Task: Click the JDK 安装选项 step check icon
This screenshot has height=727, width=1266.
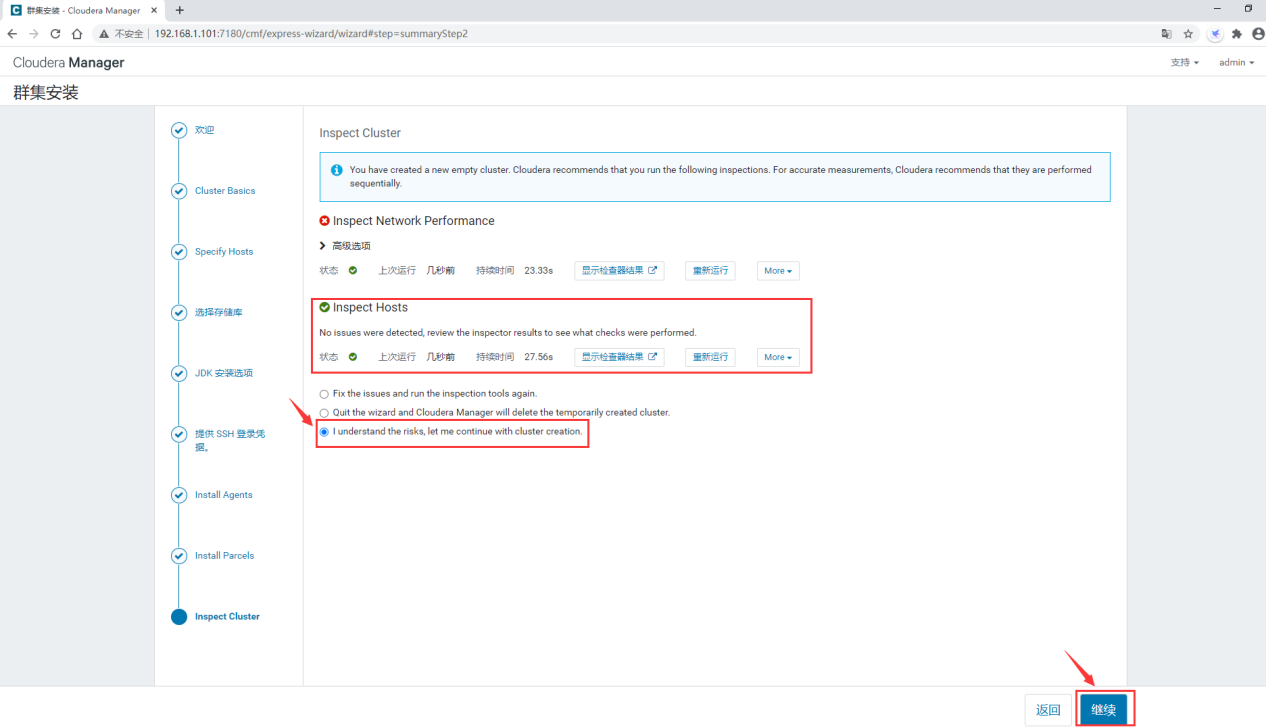Action: pyautogui.click(x=179, y=373)
